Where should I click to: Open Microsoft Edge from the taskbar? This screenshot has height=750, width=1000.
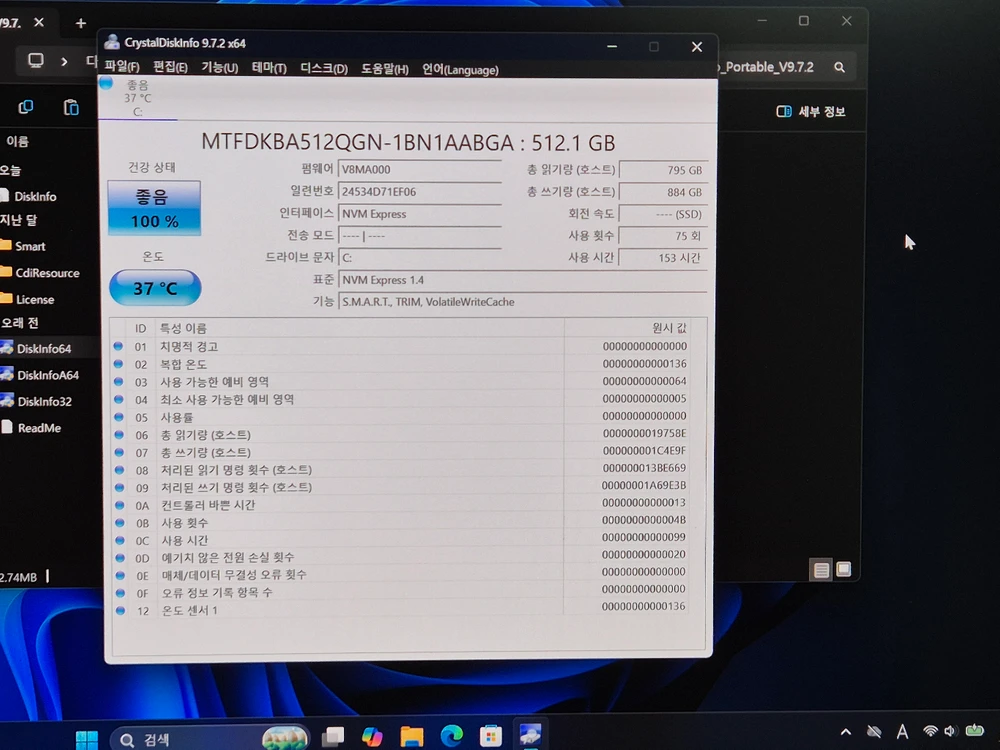(x=452, y=736)
